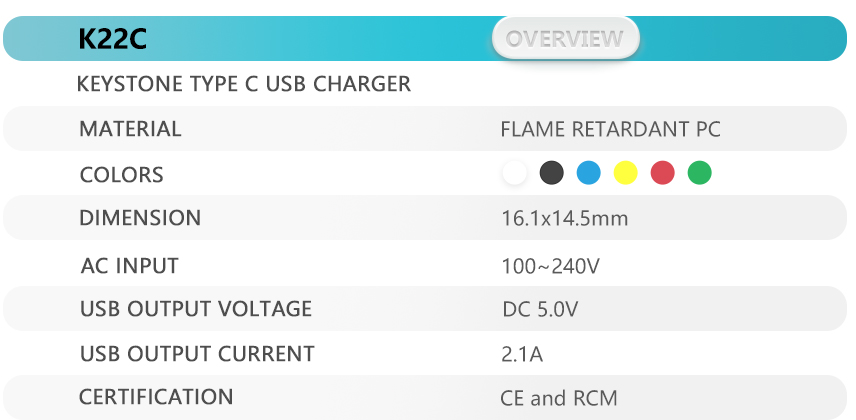This screenshot has width=856, height=420.
Task: Click the 16.1x14.5mm dimension value
Action: click(564, 218)
